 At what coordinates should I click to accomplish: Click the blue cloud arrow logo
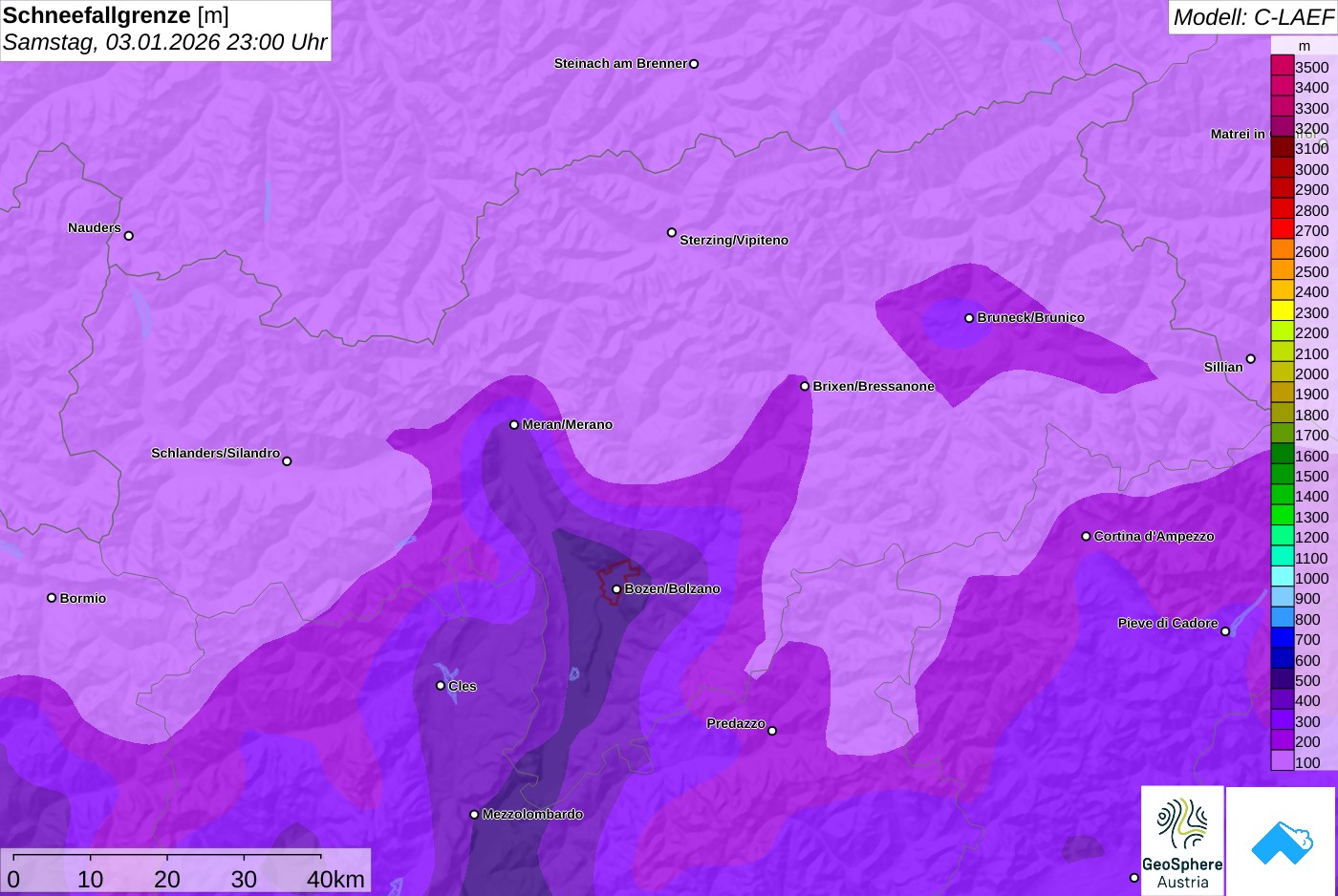1281,841
